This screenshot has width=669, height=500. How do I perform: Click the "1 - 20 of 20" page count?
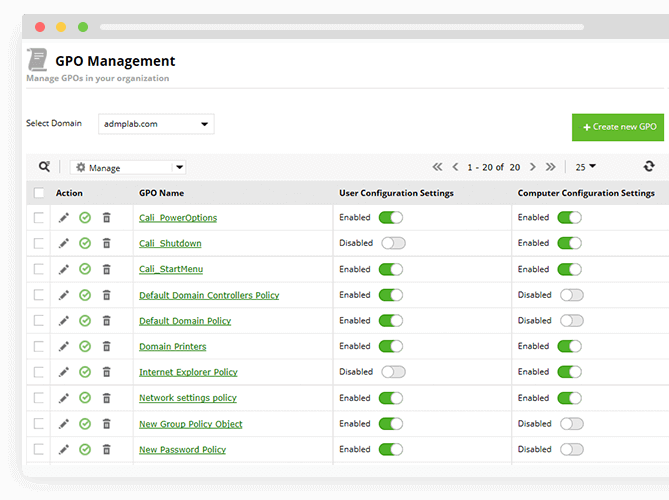pyautogui.click(x=494, y=167)
